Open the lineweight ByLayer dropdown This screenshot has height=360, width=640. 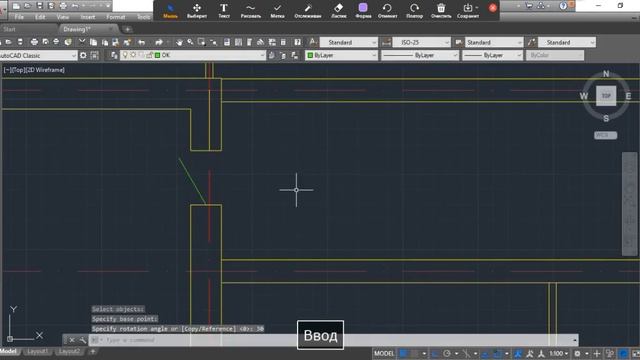tap(492, 55)
